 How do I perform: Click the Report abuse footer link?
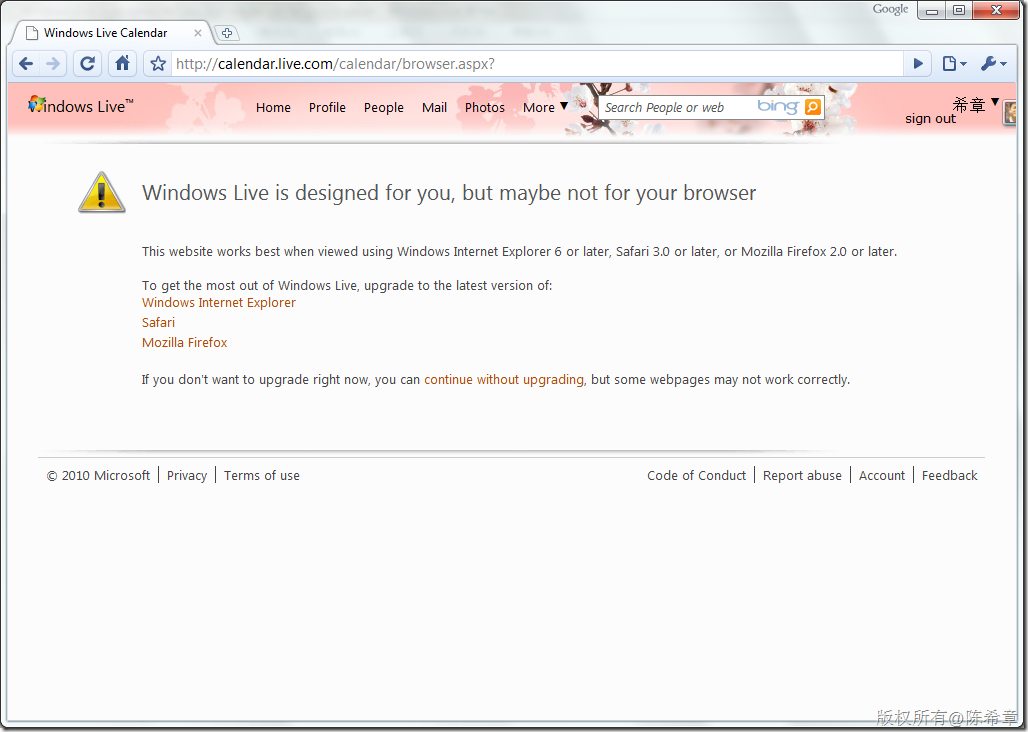tap(802, 476)
